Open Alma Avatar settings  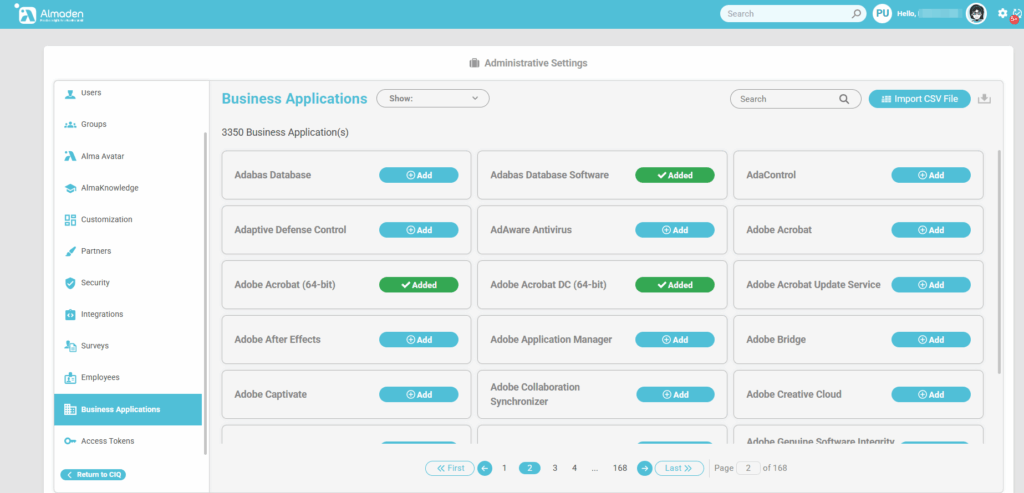point(102,156)
